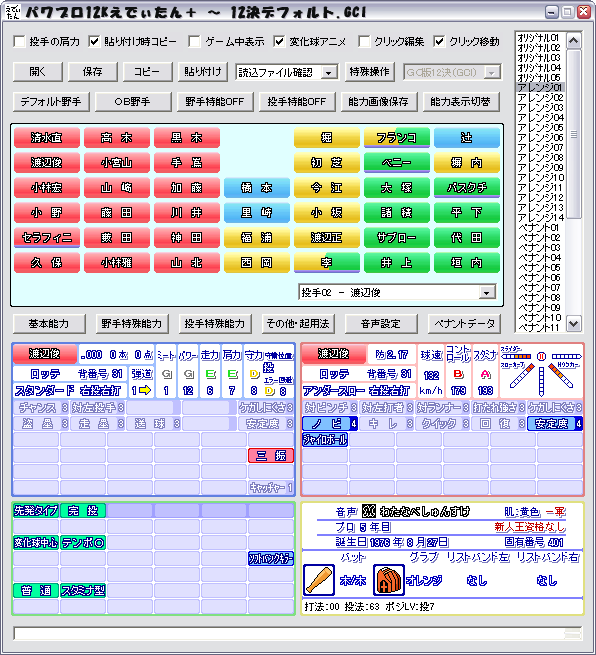This screenshot has height=655, width=596.
Task: Click 能力表示切替 button
Action: pyautogui.click(x=461, y=102)
